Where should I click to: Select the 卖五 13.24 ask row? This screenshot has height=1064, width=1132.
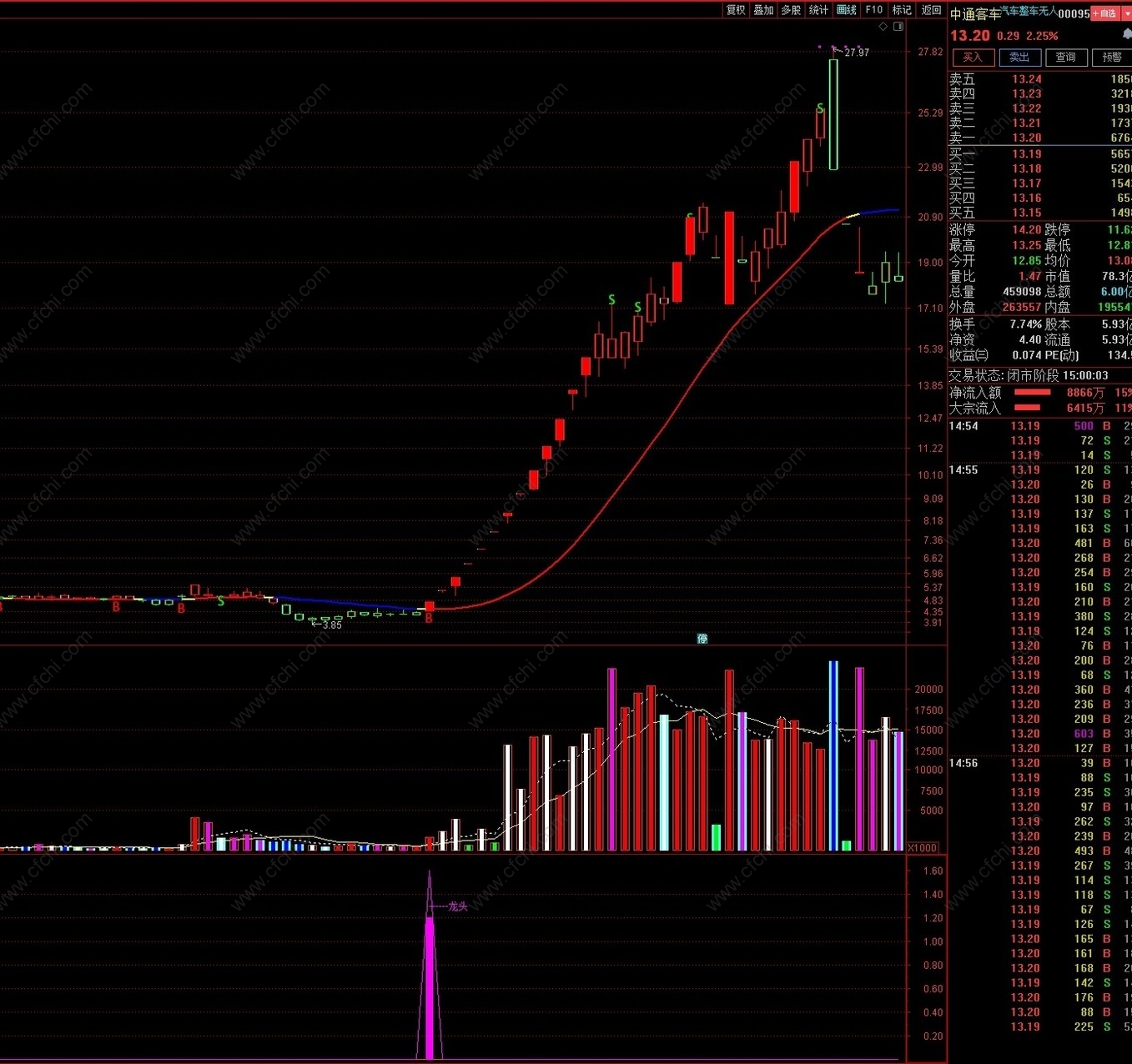(x=1040, y=79)
